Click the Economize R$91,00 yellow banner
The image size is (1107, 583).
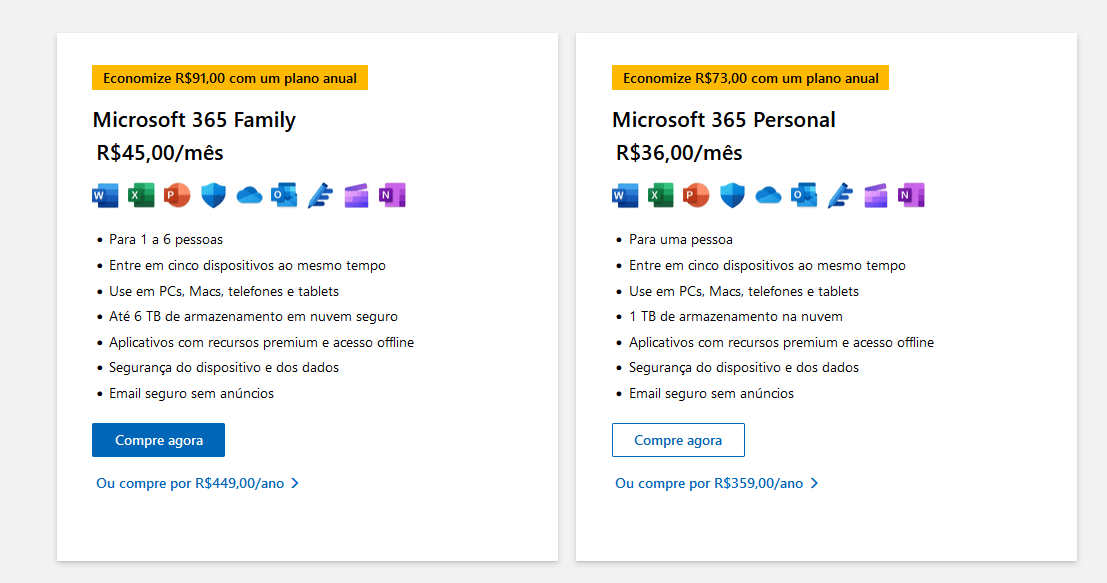(x=230, y=78)
